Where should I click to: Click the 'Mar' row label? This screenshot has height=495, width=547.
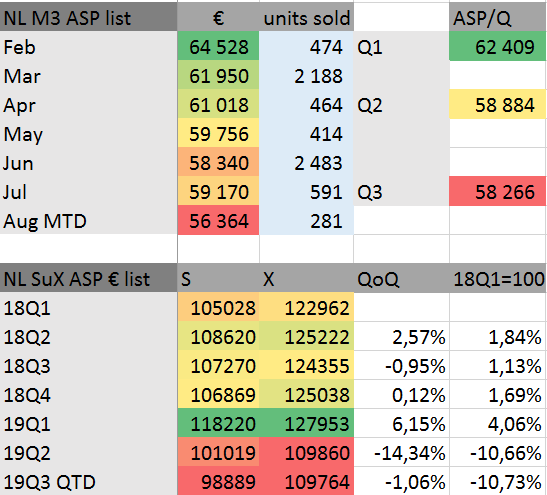pos(89,75)
